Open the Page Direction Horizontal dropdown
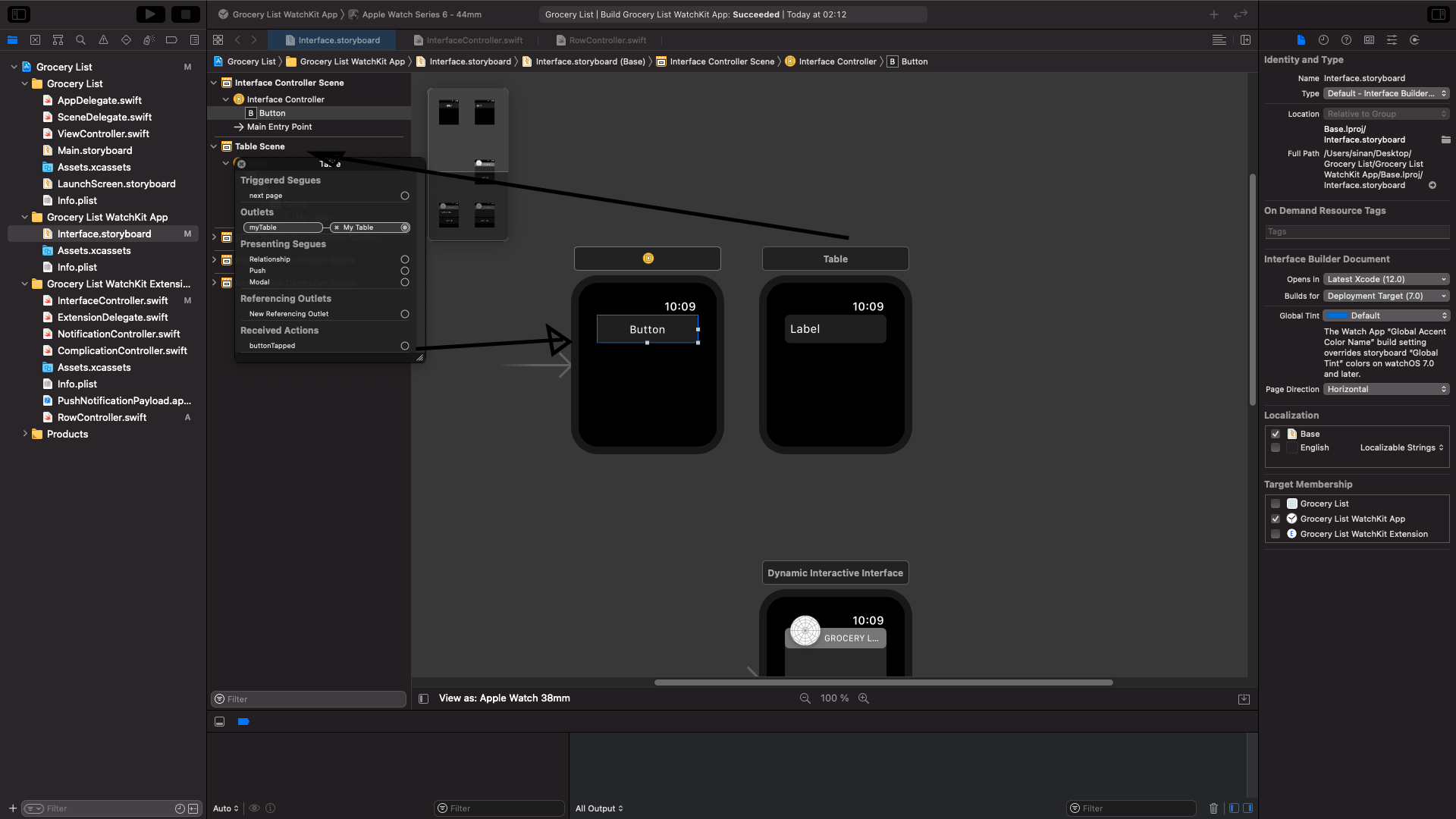Viewport: 1456px width, 819px height. 1386,389
